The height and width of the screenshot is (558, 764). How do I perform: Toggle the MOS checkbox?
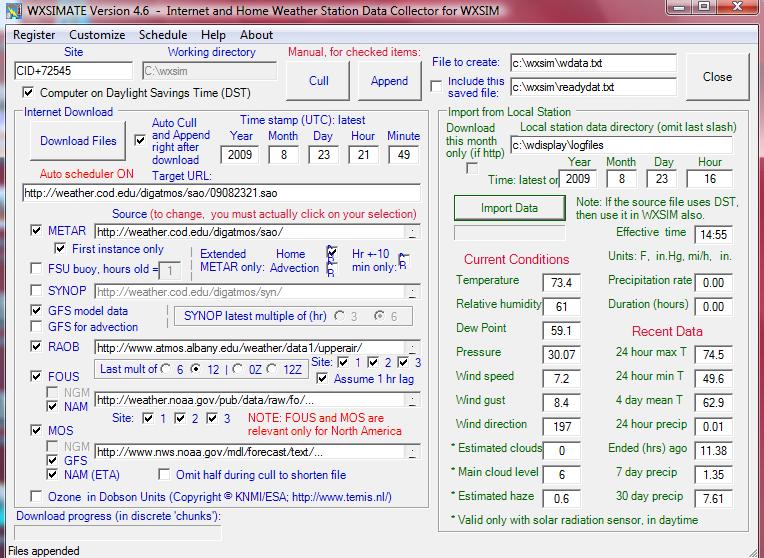[36, 430]
